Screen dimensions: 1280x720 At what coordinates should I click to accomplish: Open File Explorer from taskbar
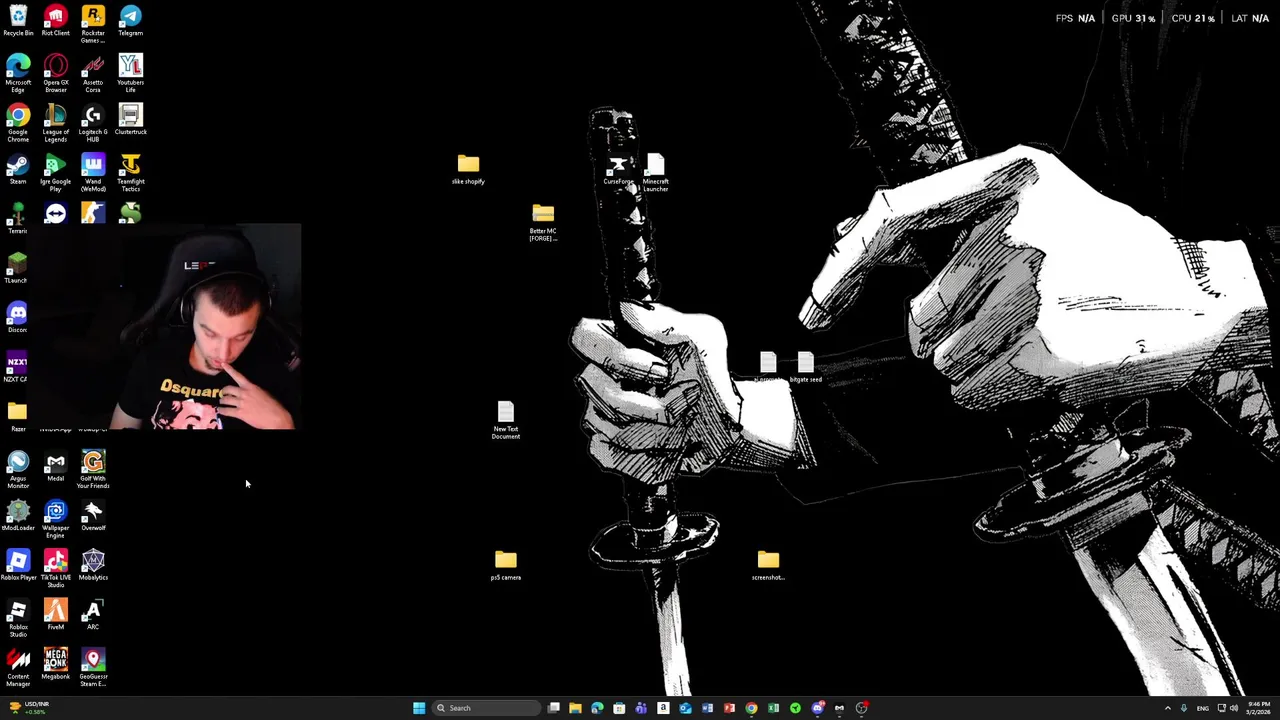pos(575,708)
